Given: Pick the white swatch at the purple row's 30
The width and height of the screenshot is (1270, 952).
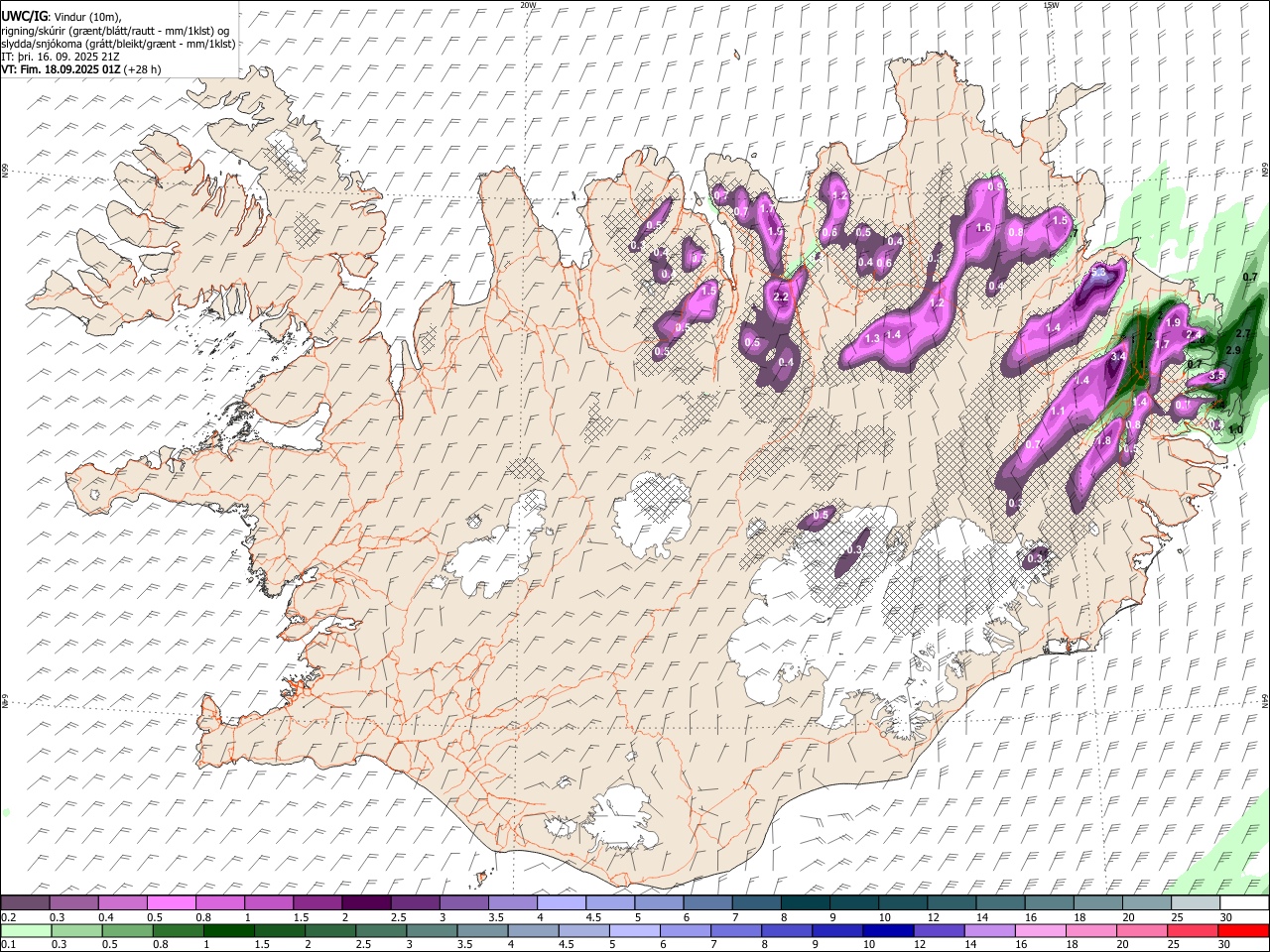Looking at the screenshot, I should click(1244, 903).
